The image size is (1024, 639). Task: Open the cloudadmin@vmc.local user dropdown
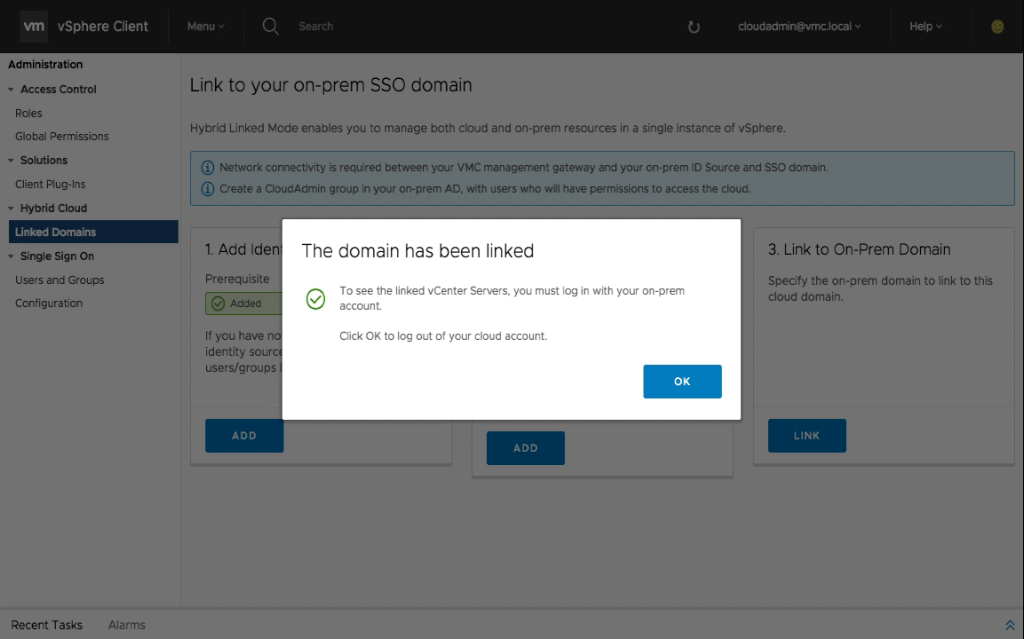799,26
